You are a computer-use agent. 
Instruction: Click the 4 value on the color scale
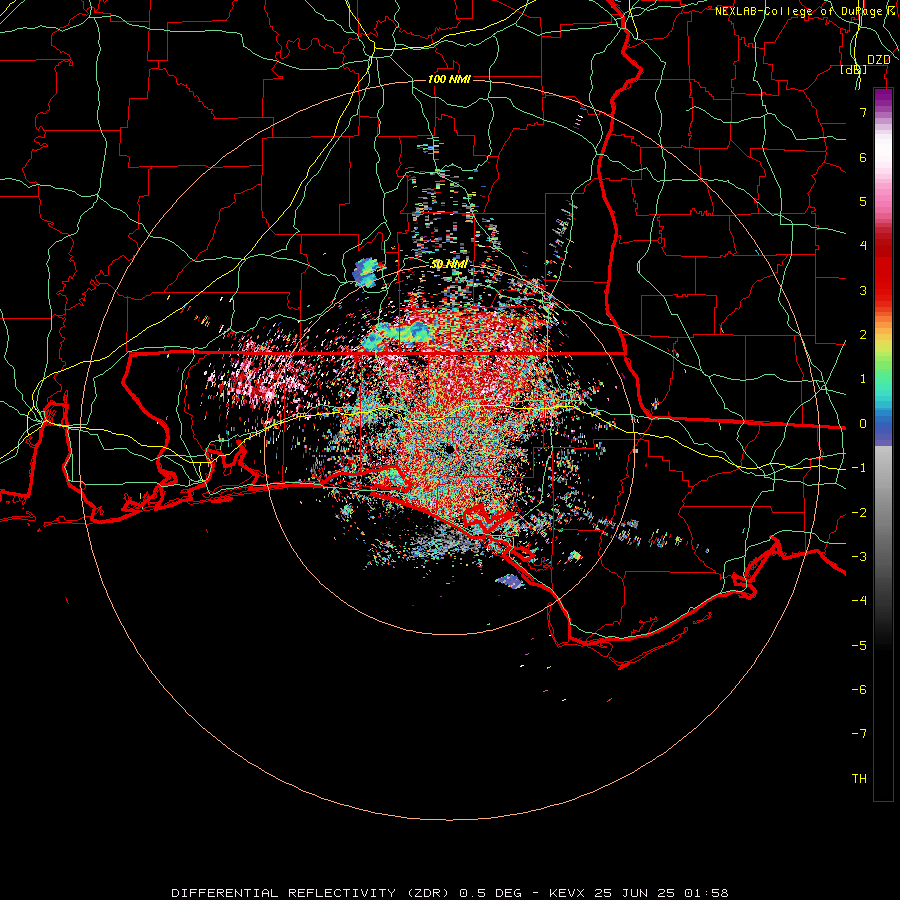pos(863,246)
